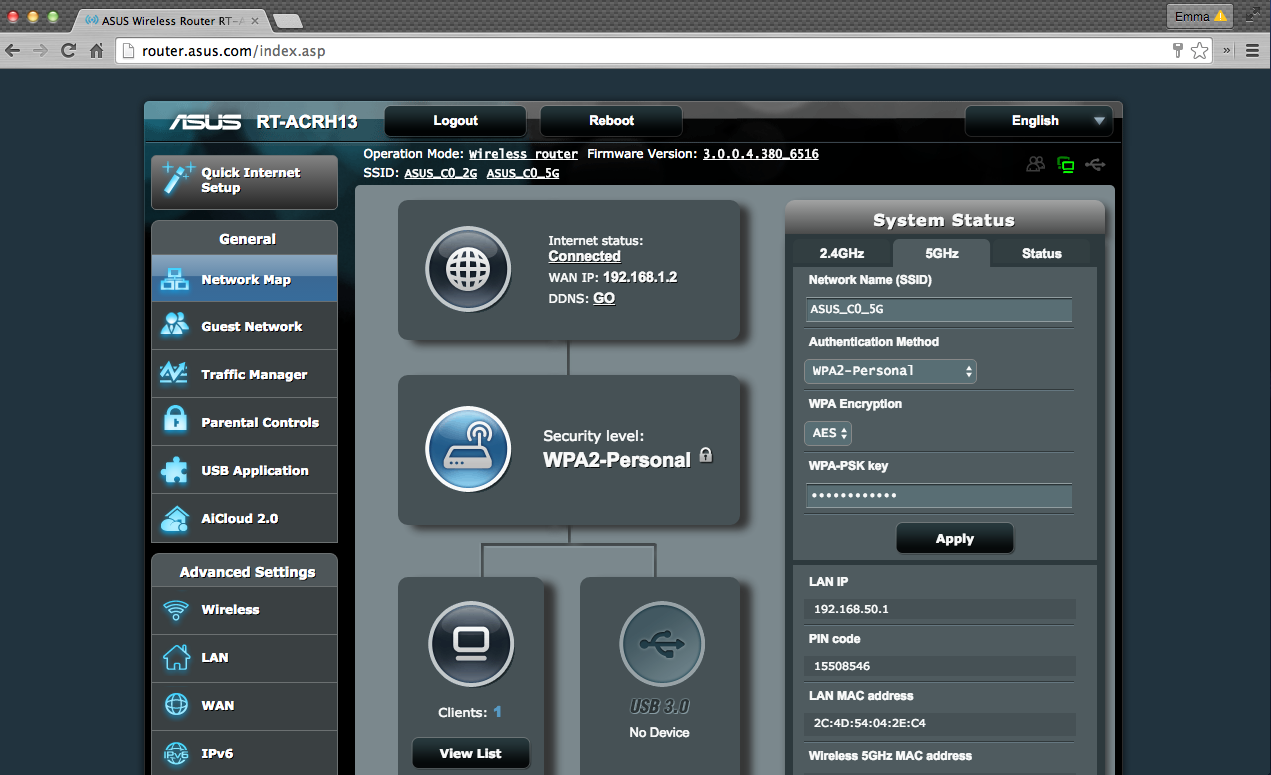Click the Apply button
Screen dimensions: 1271x775
(955, 539)
